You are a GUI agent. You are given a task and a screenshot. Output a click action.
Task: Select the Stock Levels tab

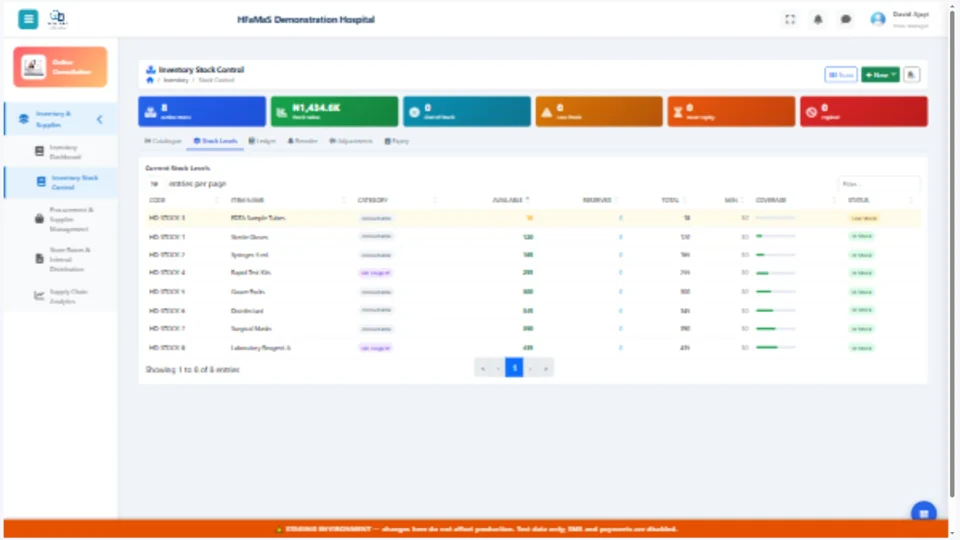tap(216, 141)
